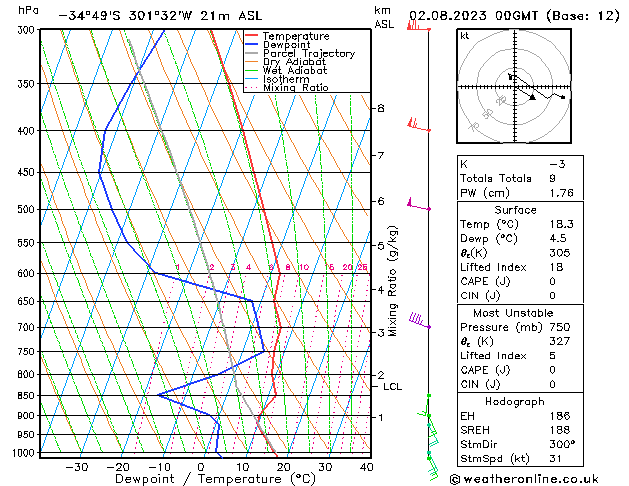The width and height of the screenshot is (629, 486).
Task: Click the LCL level label
Action: pos(392,387)
